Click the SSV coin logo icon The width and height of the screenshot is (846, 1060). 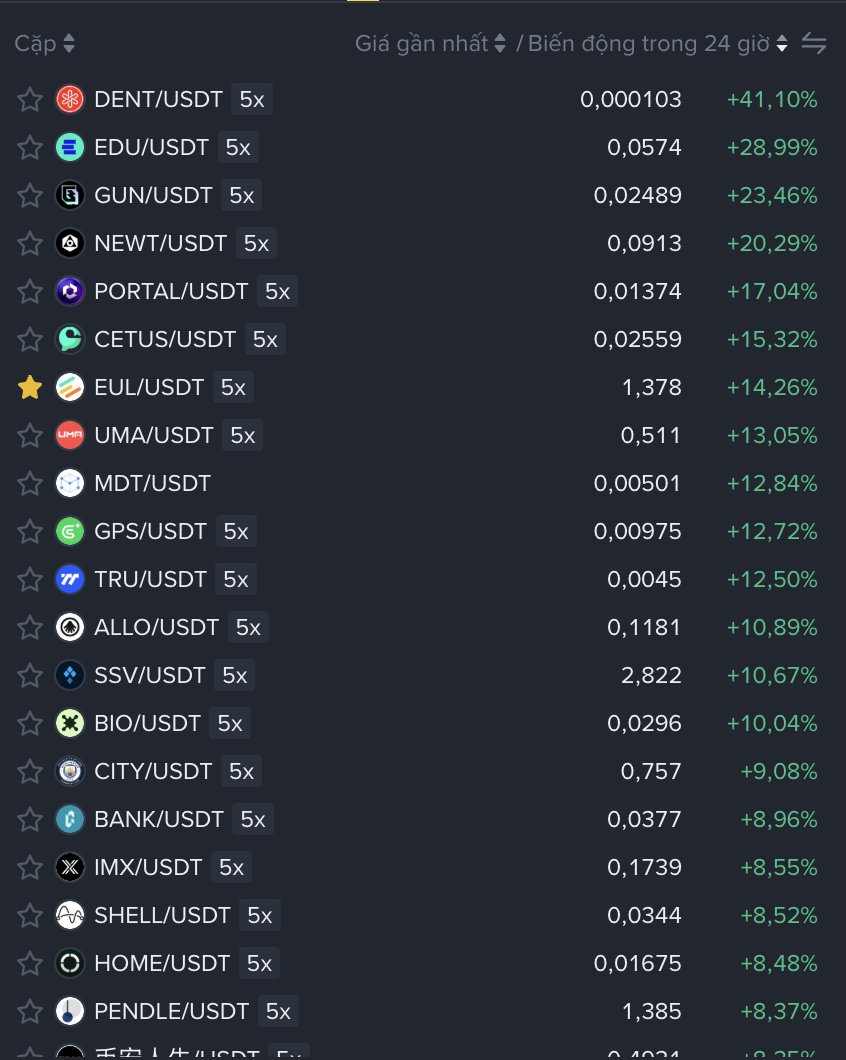[x=70, y=675]
